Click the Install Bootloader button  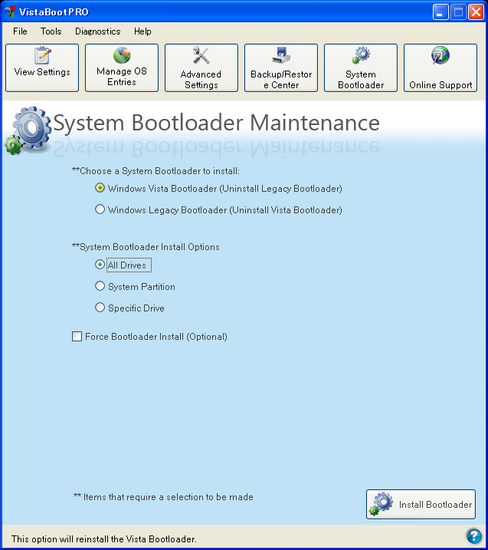421,504
